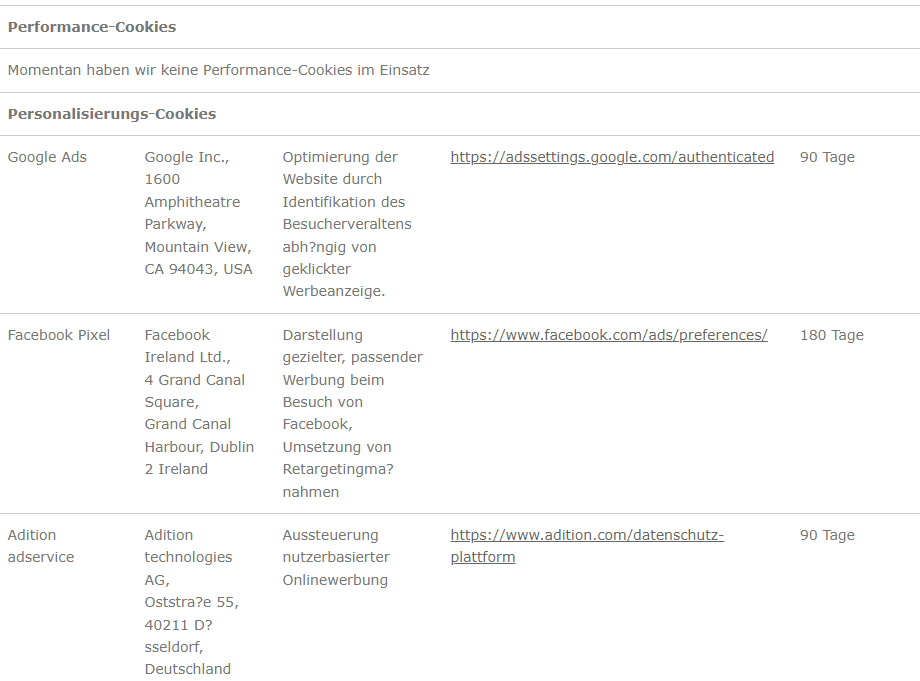
Task: Click the 'Momentan haben wir keine Performance-Cookies' notice
Action: (219, 70)
